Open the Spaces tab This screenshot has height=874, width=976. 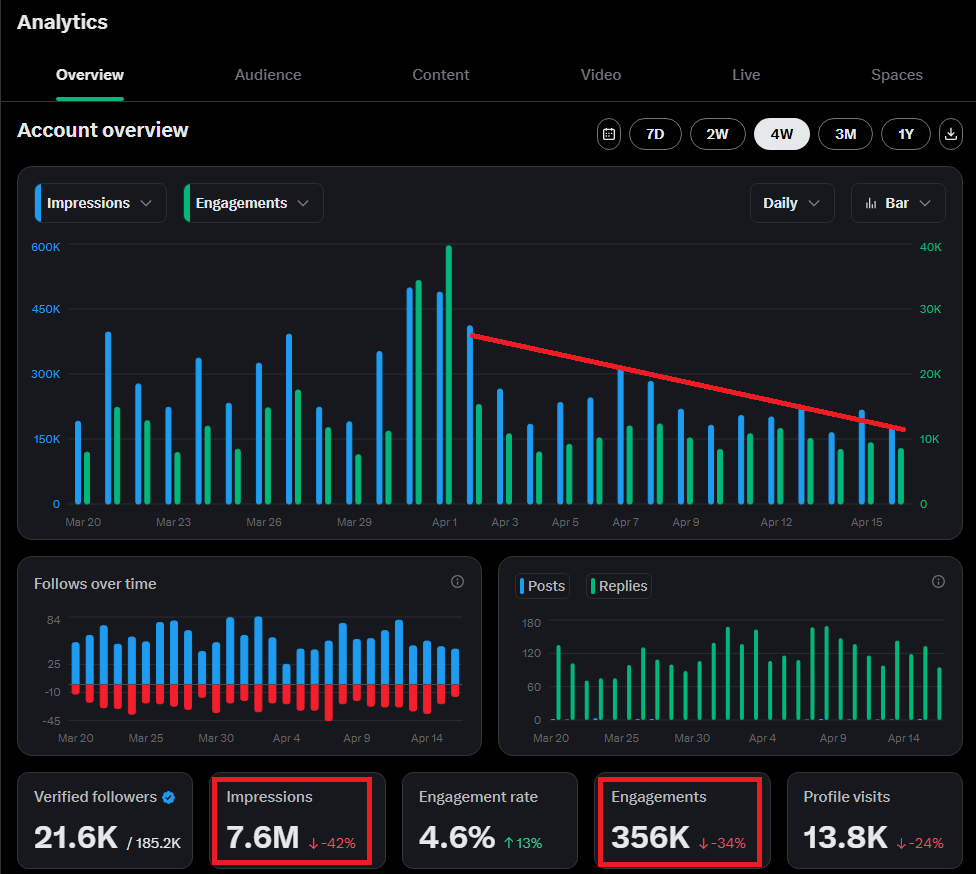click(896, 75)
